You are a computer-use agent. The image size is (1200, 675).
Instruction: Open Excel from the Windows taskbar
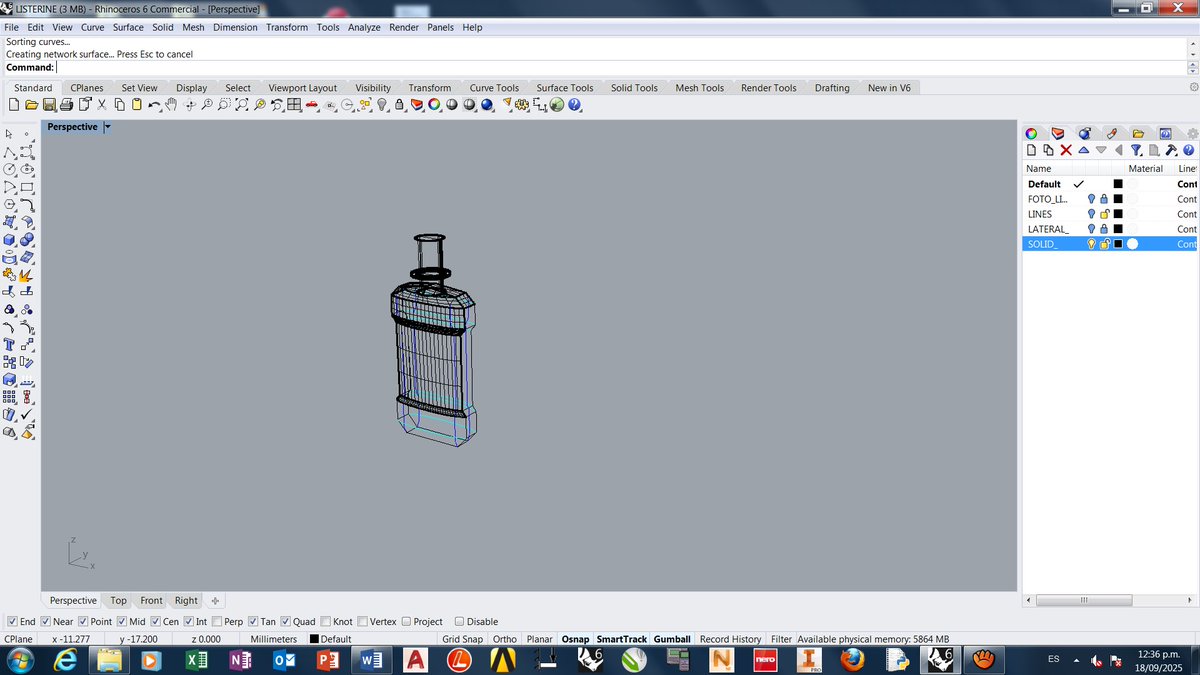[x=197, y=660]
